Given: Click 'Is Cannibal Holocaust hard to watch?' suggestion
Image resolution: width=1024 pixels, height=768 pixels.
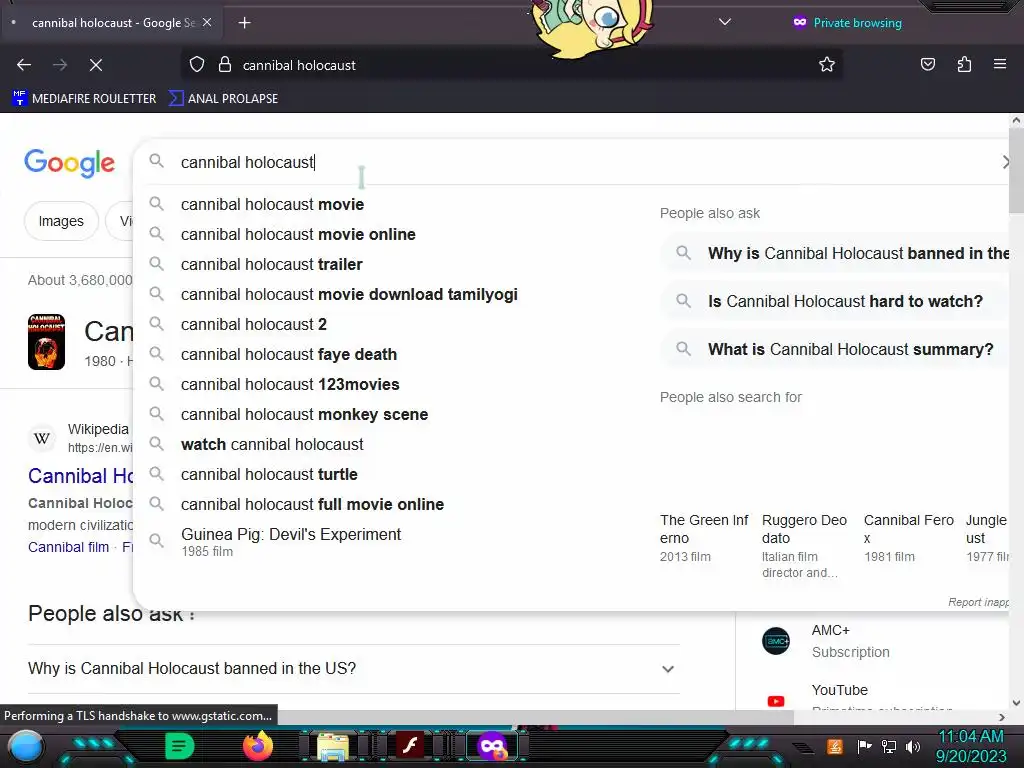Looking at the screenshot, I should [x=836, y=301].
